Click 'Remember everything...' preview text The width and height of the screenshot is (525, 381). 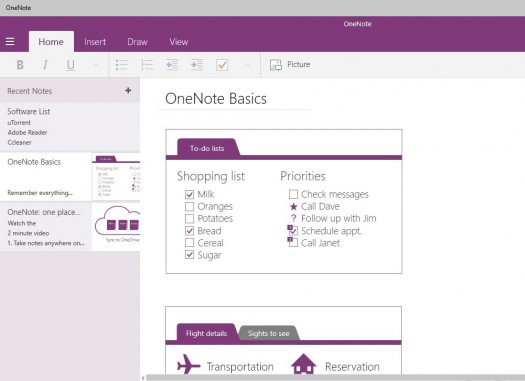(x=40, y=193)
